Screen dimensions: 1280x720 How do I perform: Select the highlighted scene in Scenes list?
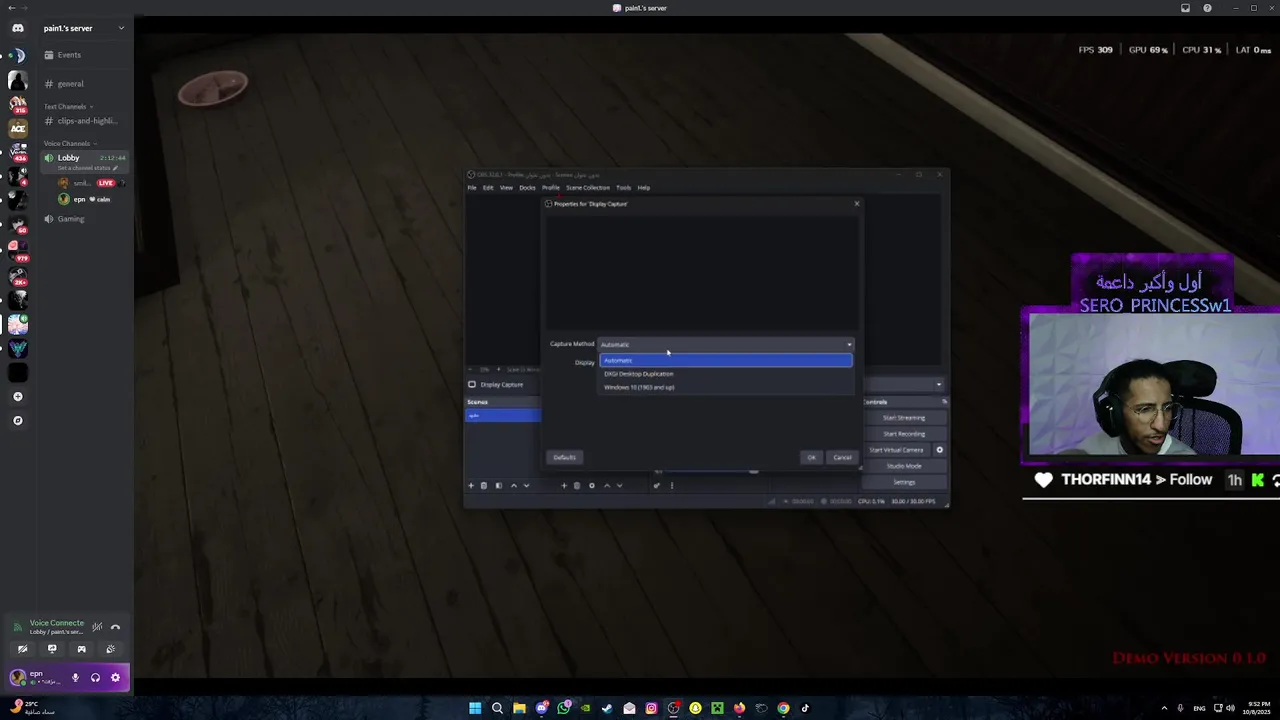[x=503, y=415]
